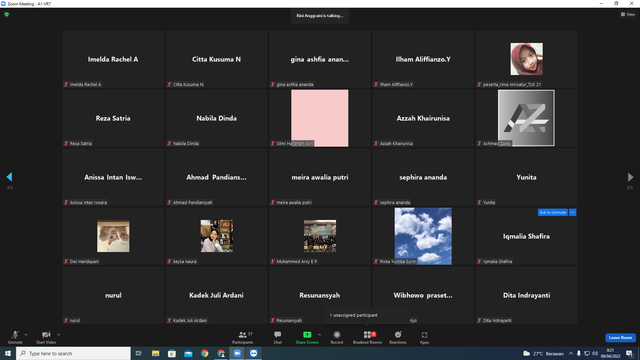Open Windows Start menu
This screenshot has width=640, height=360.
tap(8, 353)
